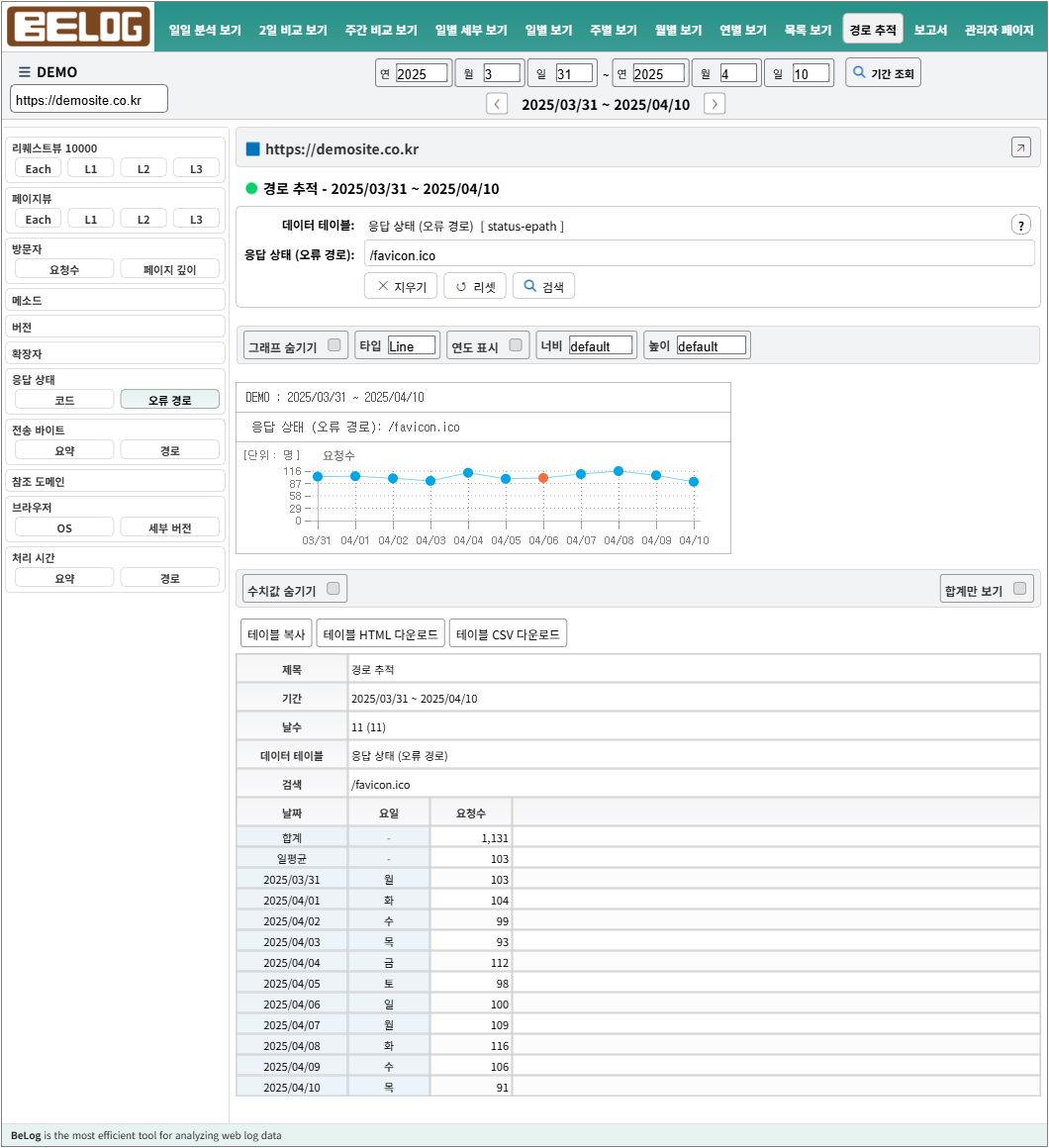The height and width of the screenshot is (1148, 1049).
Task: Open the 타입 Line dropdown
Action: [412, 345]
